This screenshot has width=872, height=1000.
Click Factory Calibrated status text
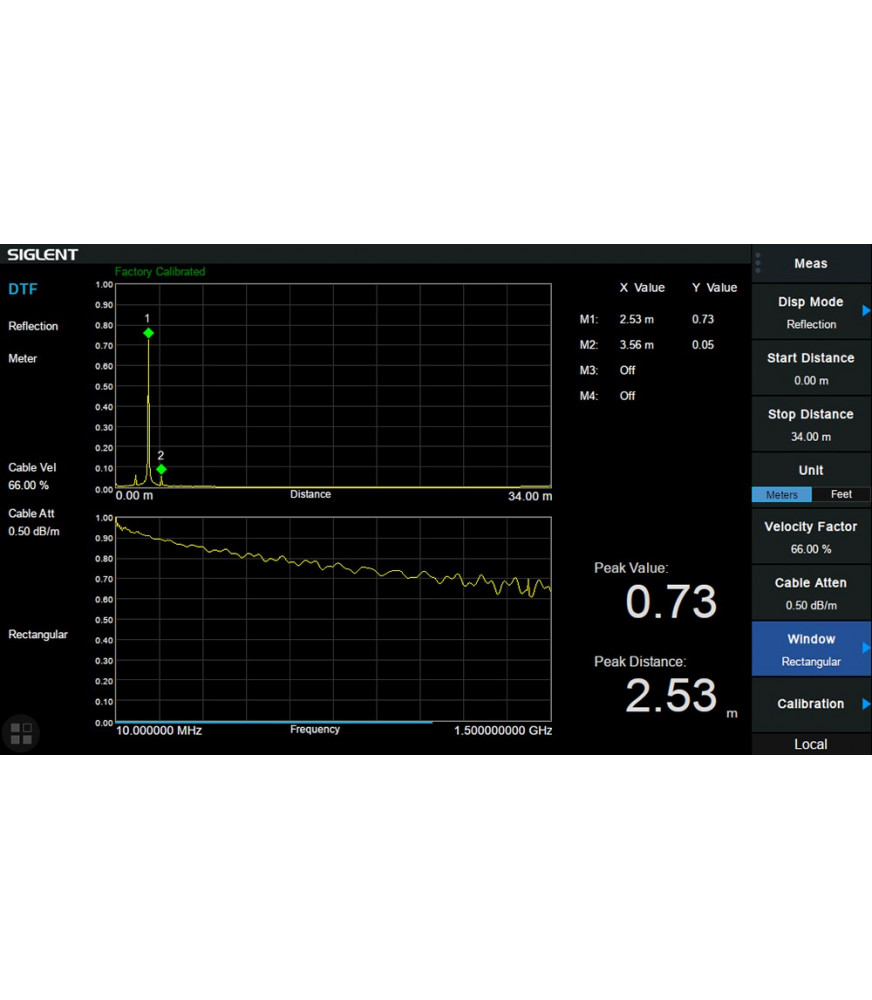pyautogui.click(x=160, y=272)
